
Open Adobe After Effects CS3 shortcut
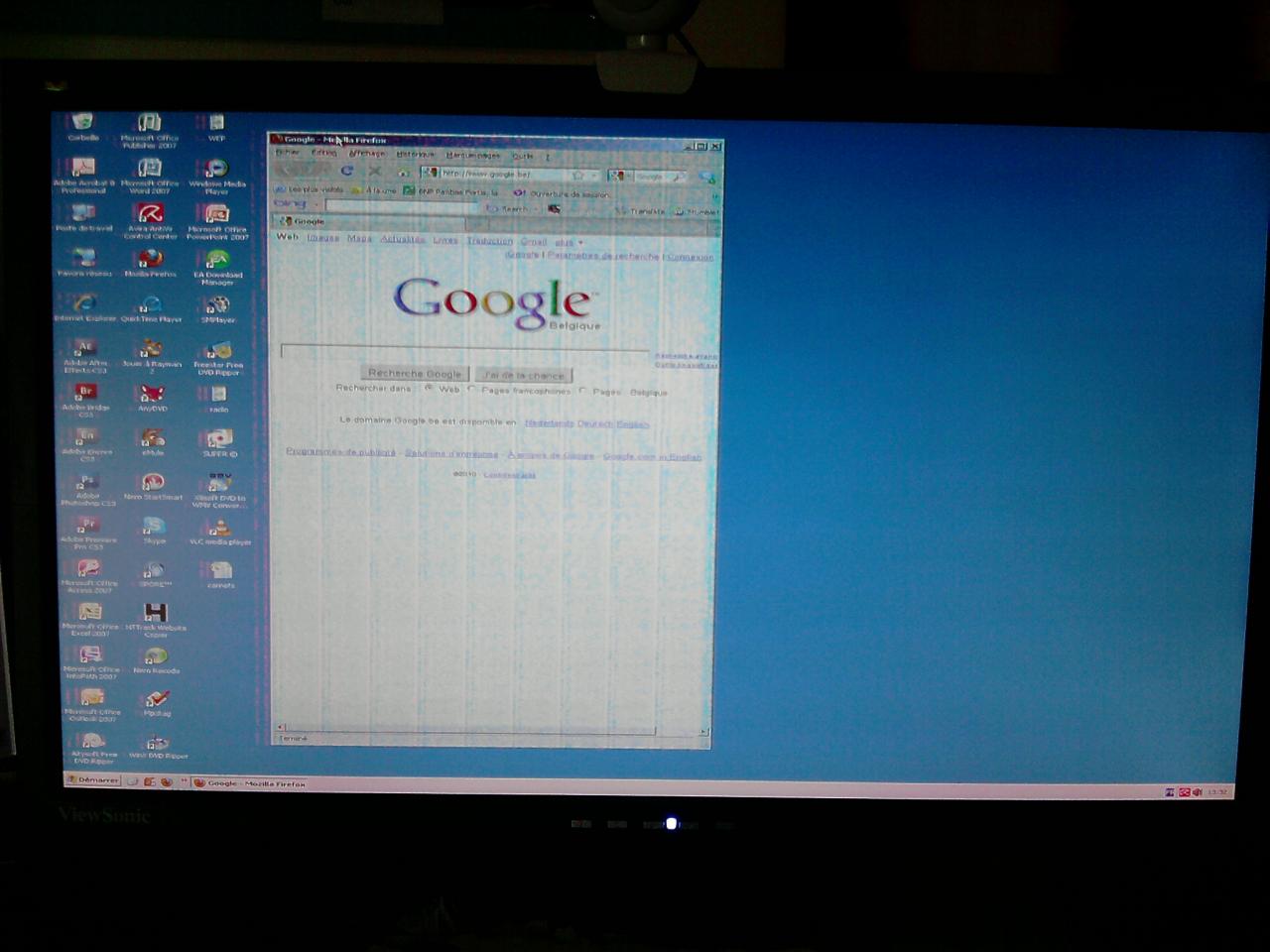(x=85, y=356)
